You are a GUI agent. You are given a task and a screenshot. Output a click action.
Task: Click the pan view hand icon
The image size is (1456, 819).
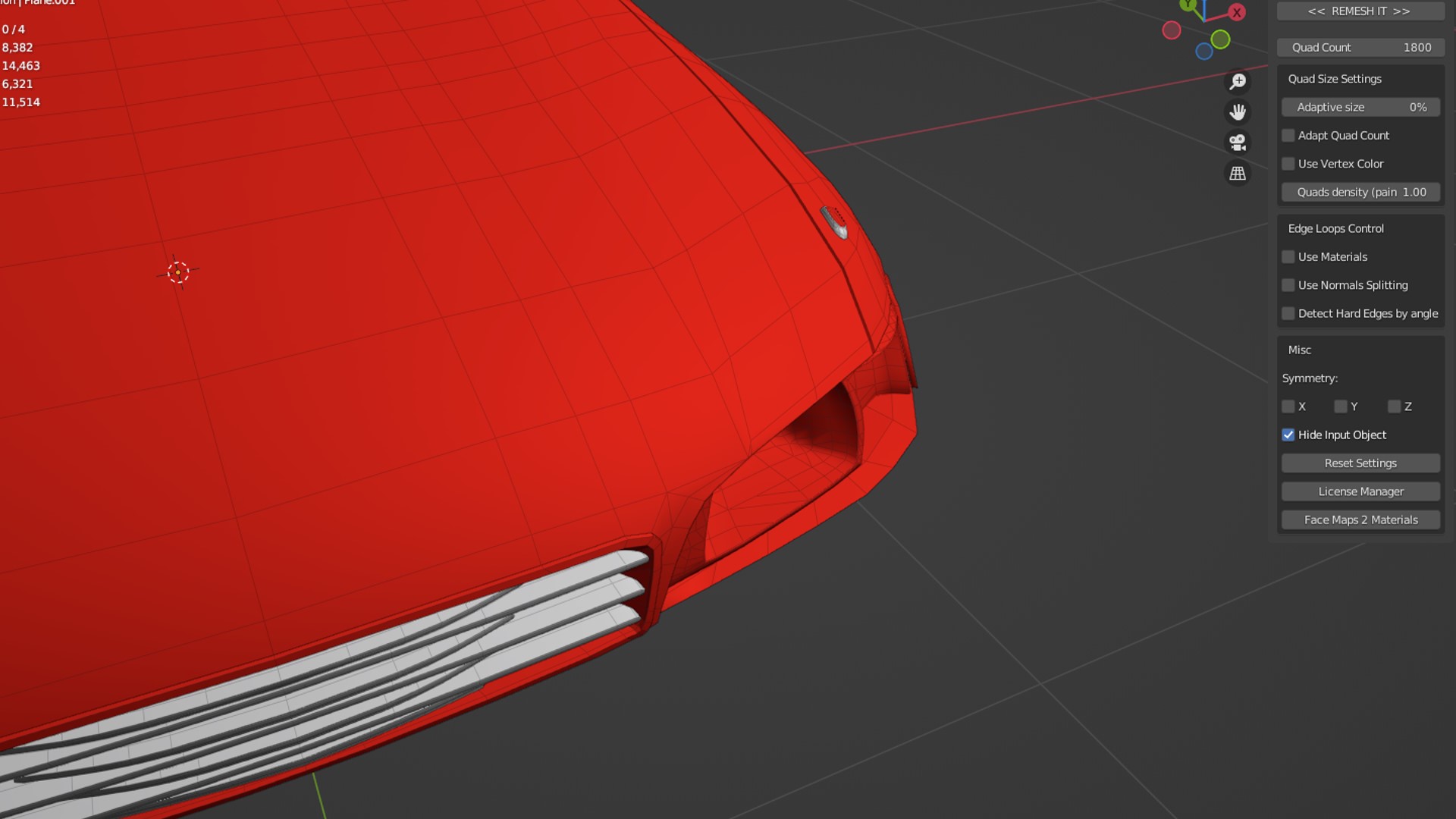tap(1238, 112)
